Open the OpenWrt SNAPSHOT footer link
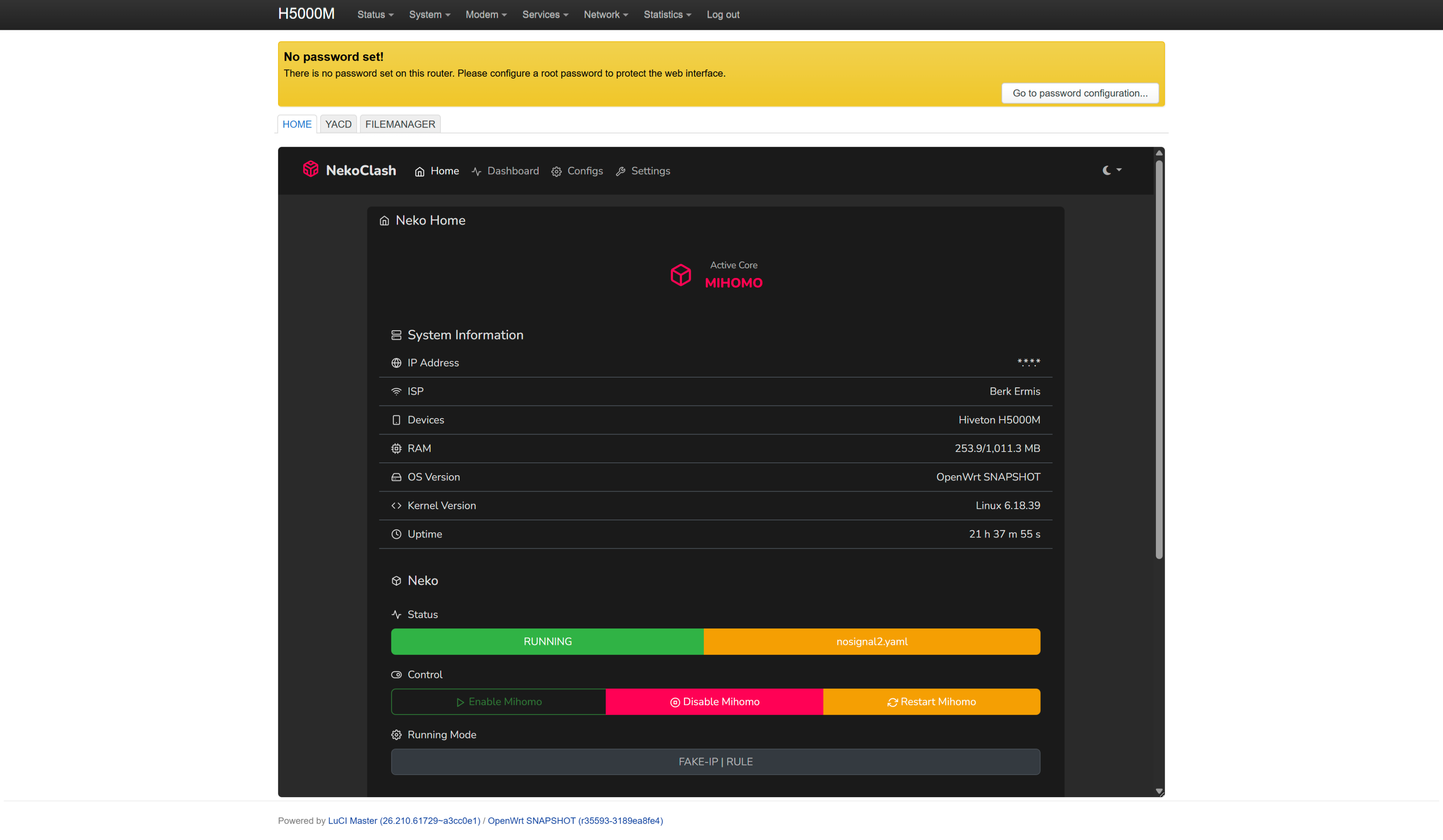 [x=575, y=821]
